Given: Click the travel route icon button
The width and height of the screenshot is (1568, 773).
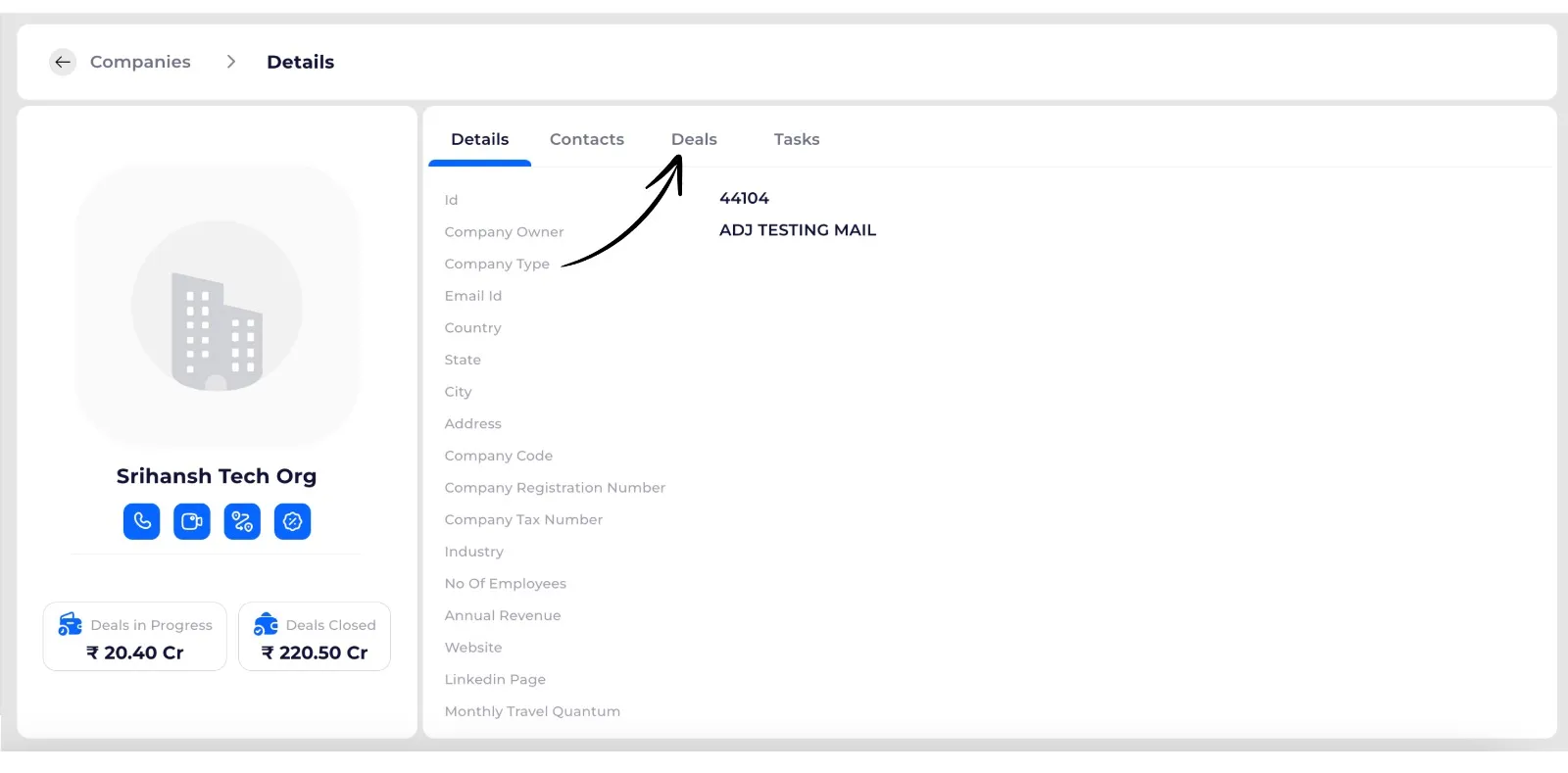Looking at the screenshot, I should 242,521.
